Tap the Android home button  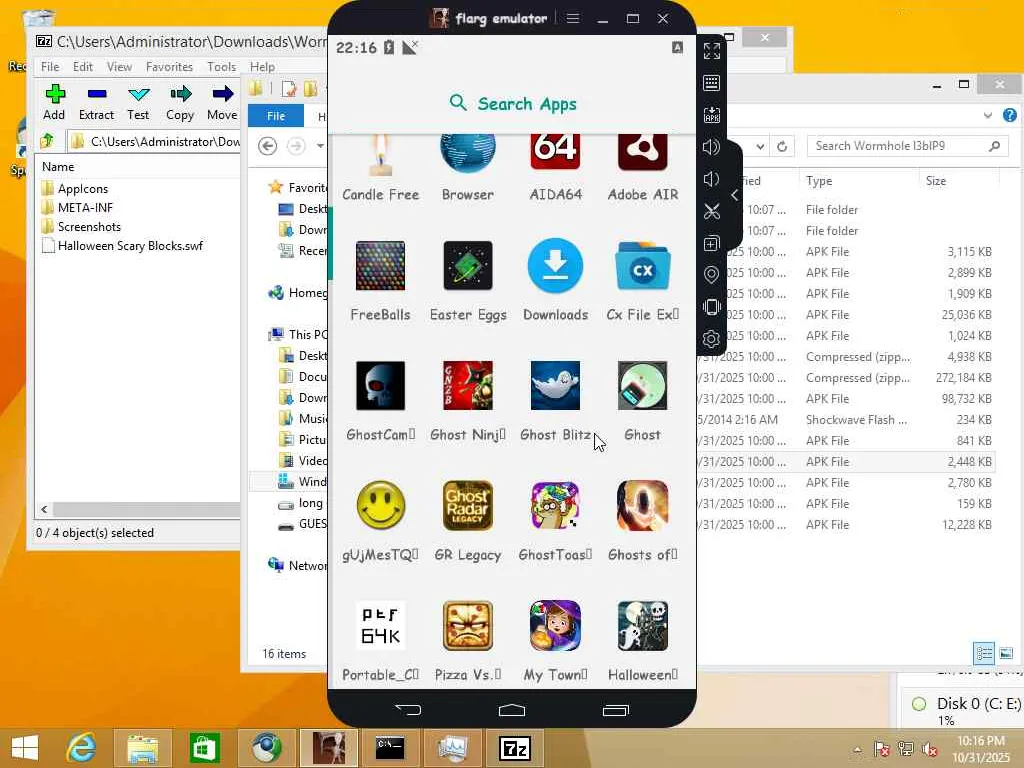[x=512, y=710]
